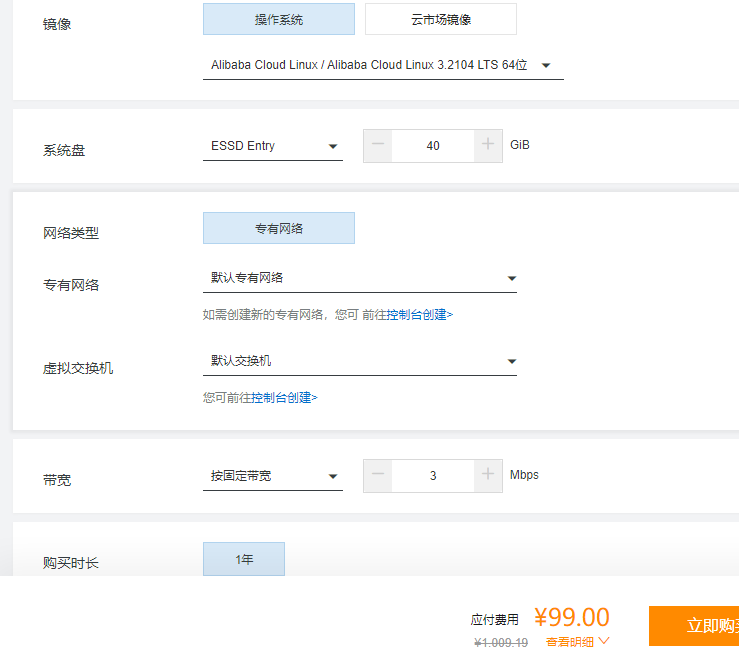This screenshot has height=647, width=739.
Task: Switch to 云市场镜像 tab
Action: coord(441,19)
